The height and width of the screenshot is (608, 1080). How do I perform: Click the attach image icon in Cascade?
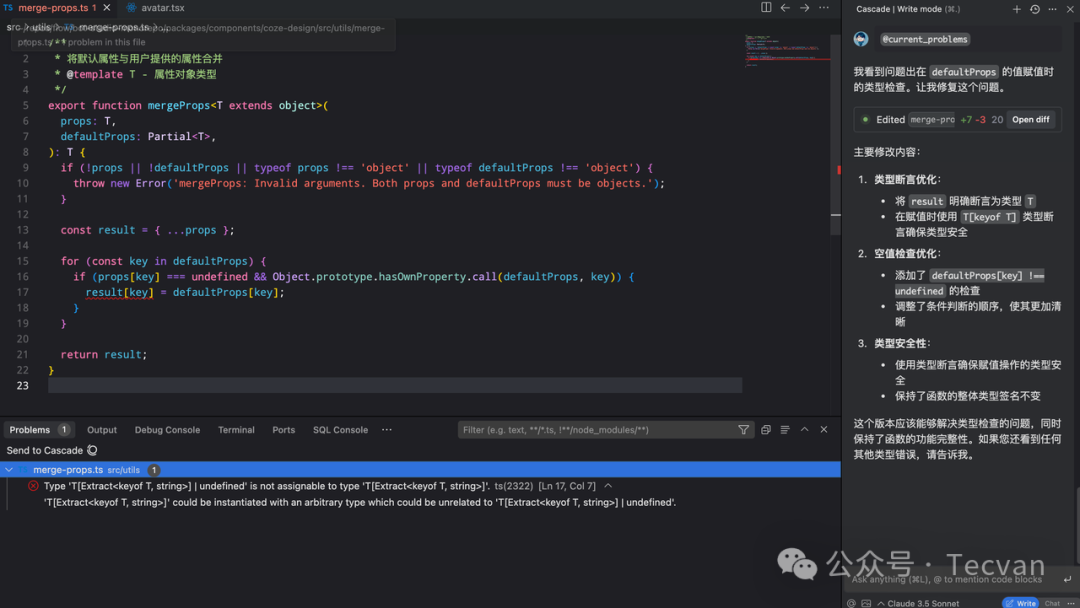point(866,603)
